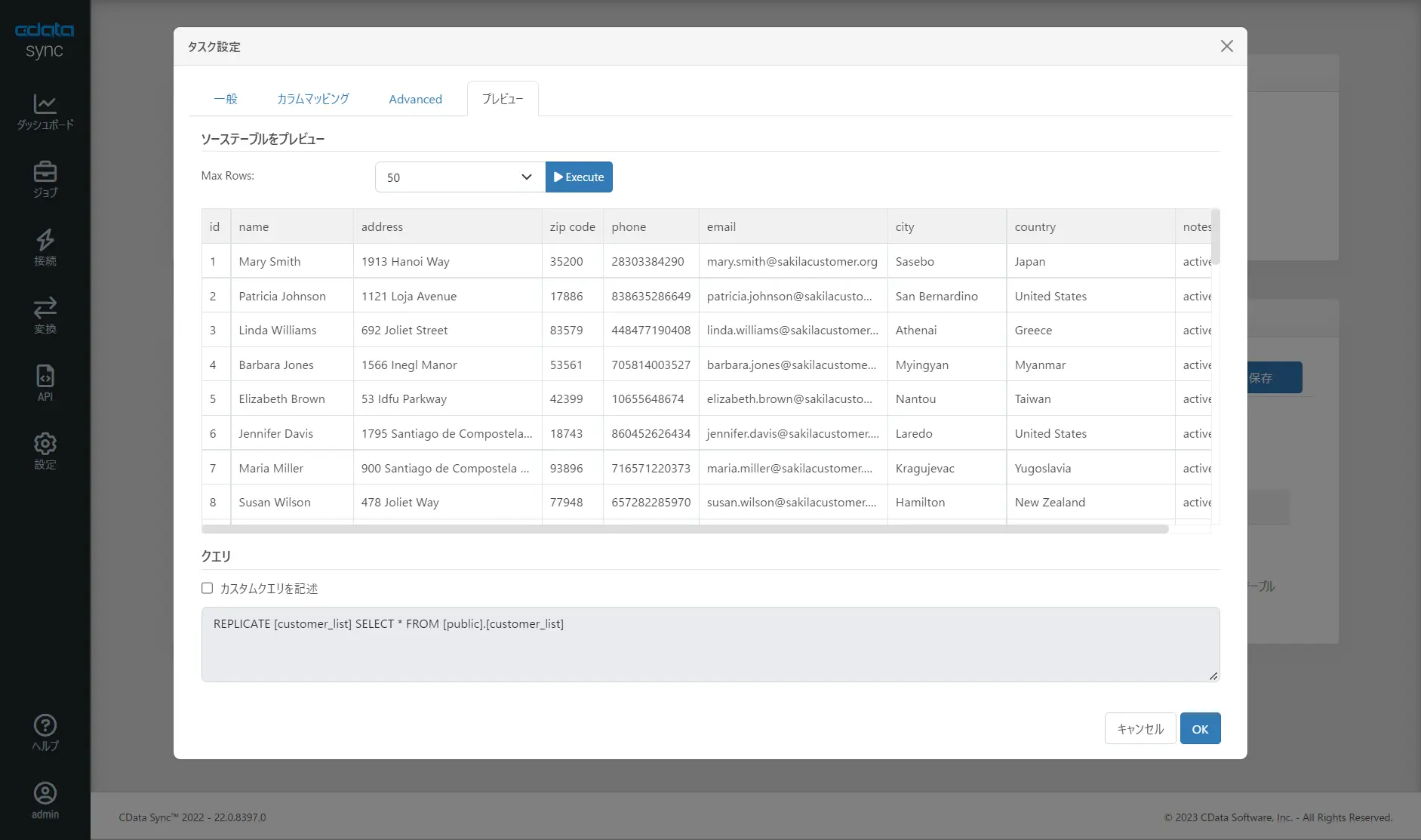Switch to the Advanced tab
The height and width of the screenshot is (840, 1421).
(x=415, y=99)
